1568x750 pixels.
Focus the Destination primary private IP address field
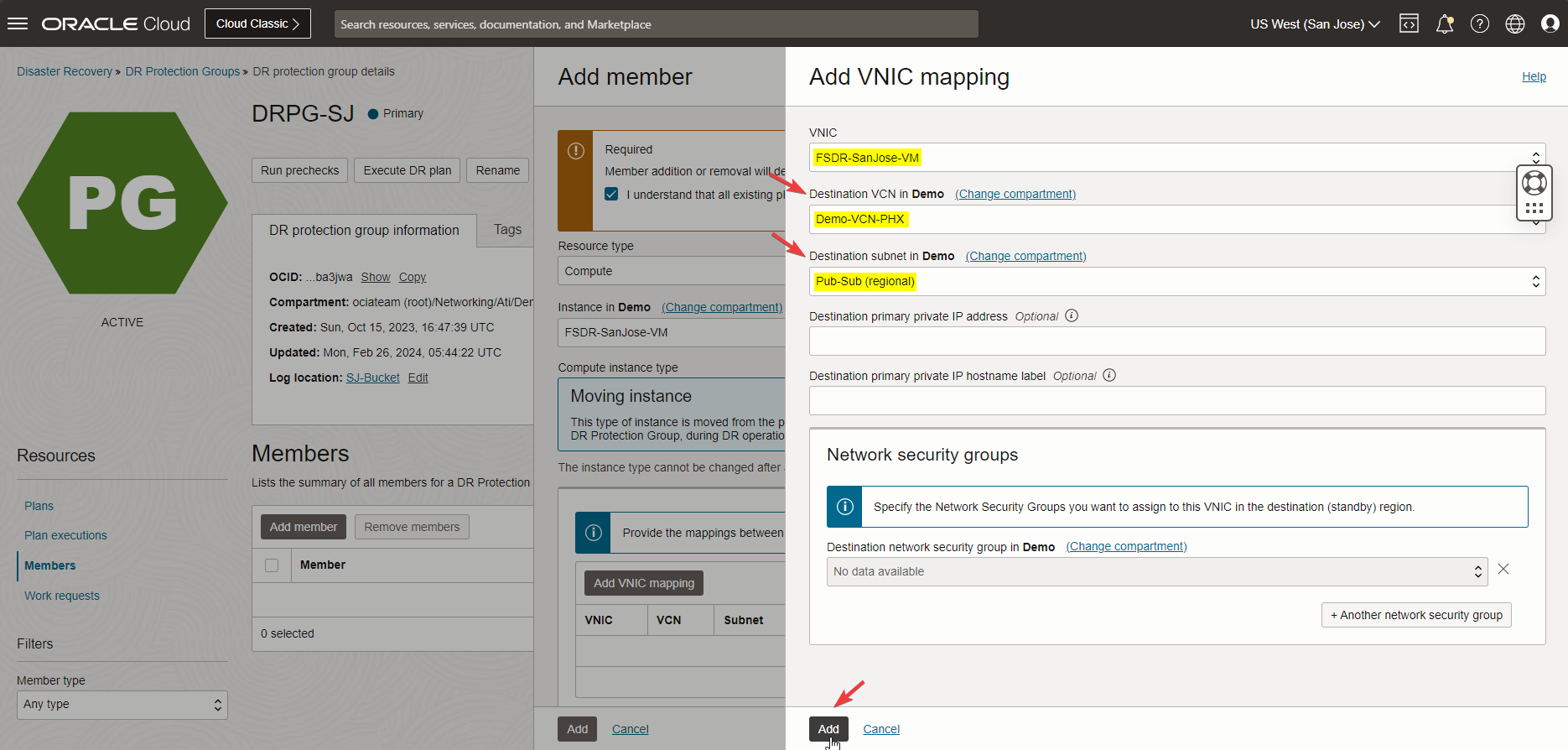(1176, 341)
